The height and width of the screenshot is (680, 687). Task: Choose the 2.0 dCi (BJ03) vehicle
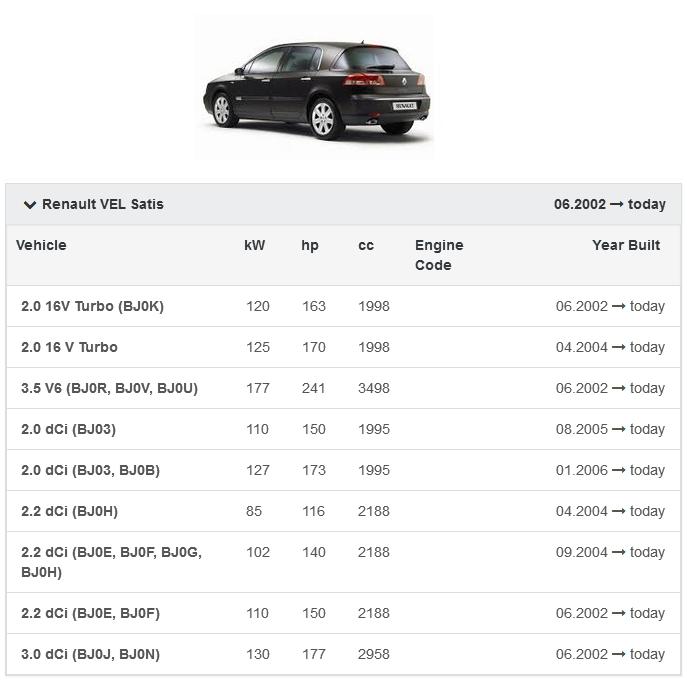(68, 429)
